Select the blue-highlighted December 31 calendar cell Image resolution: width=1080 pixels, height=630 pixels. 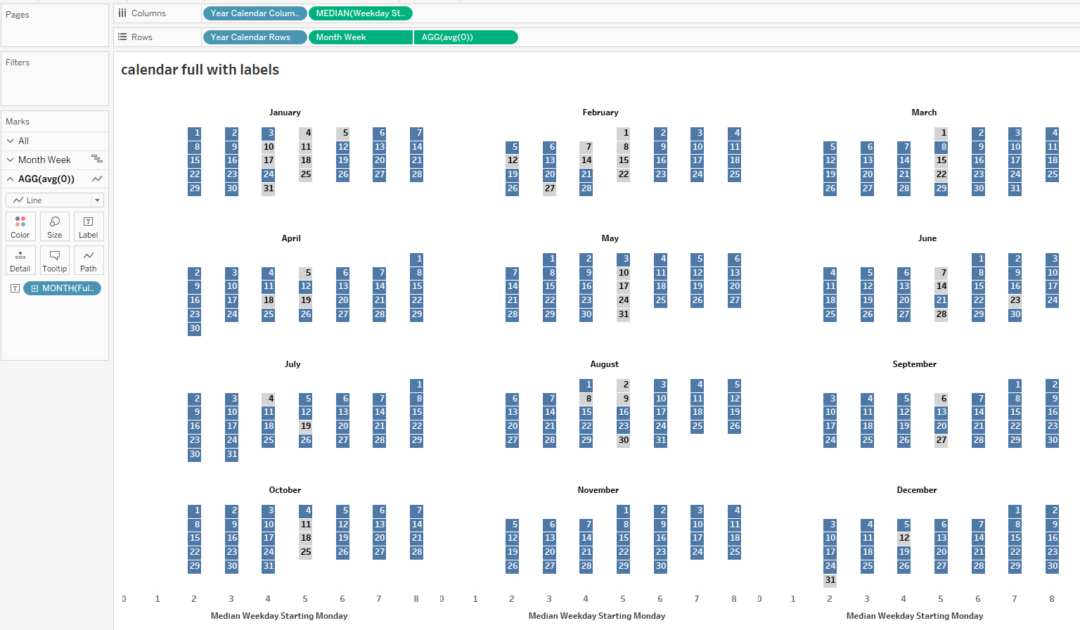[831, 580]
